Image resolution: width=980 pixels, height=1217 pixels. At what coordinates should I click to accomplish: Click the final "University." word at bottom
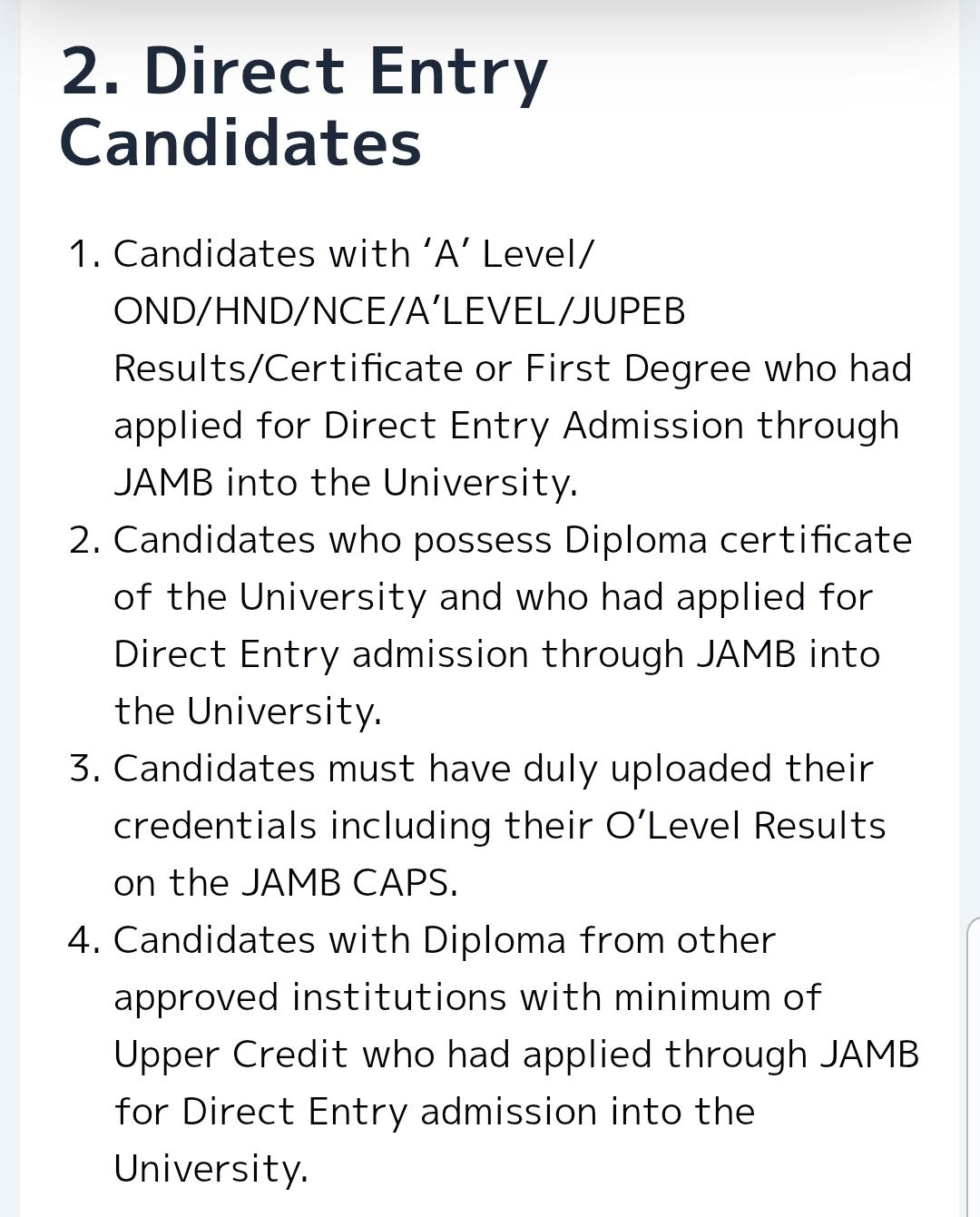[211, 1169]
